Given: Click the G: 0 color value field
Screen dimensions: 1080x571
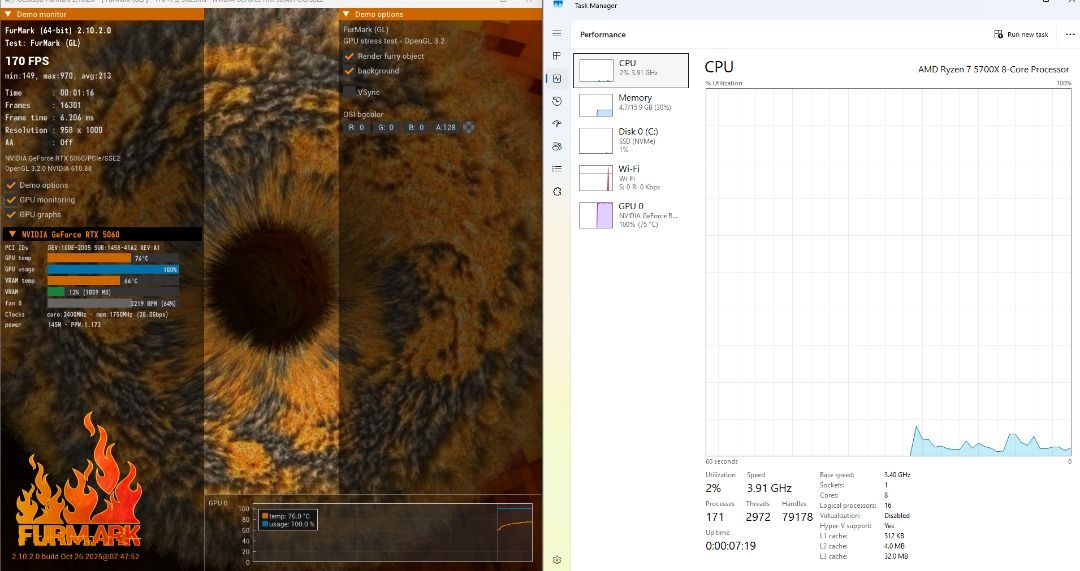Looking at the screenshot, I should click(386, 127).
